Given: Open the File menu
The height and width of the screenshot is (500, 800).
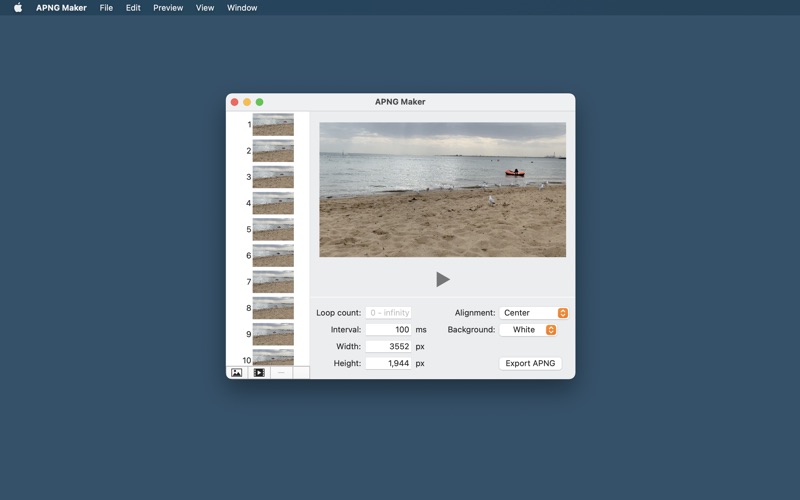Looking at the screenshot, I should (x=106, y=8).
